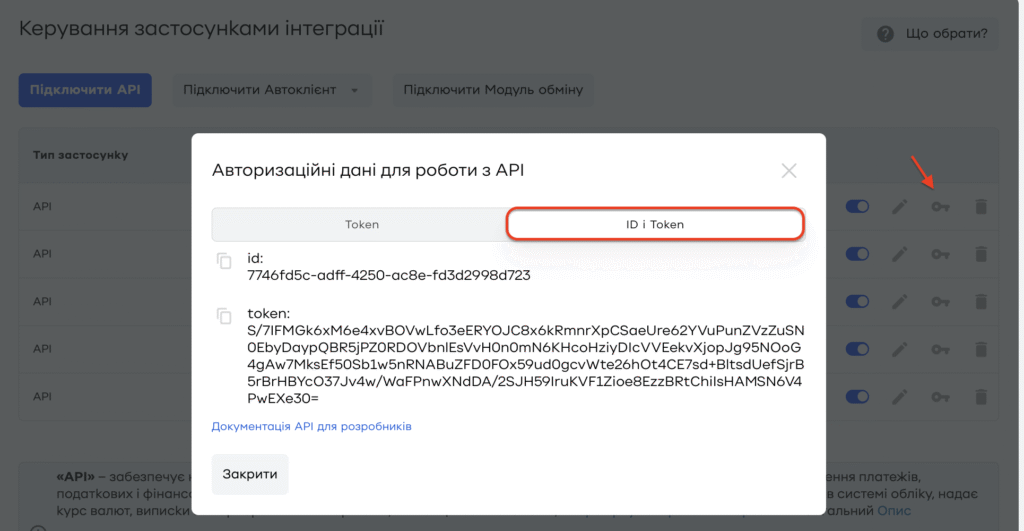Image resolution: width=1024 pixels, height=531 pixels.
Task: Click Підключити Модуль обміну button
Action: (493, 90)
